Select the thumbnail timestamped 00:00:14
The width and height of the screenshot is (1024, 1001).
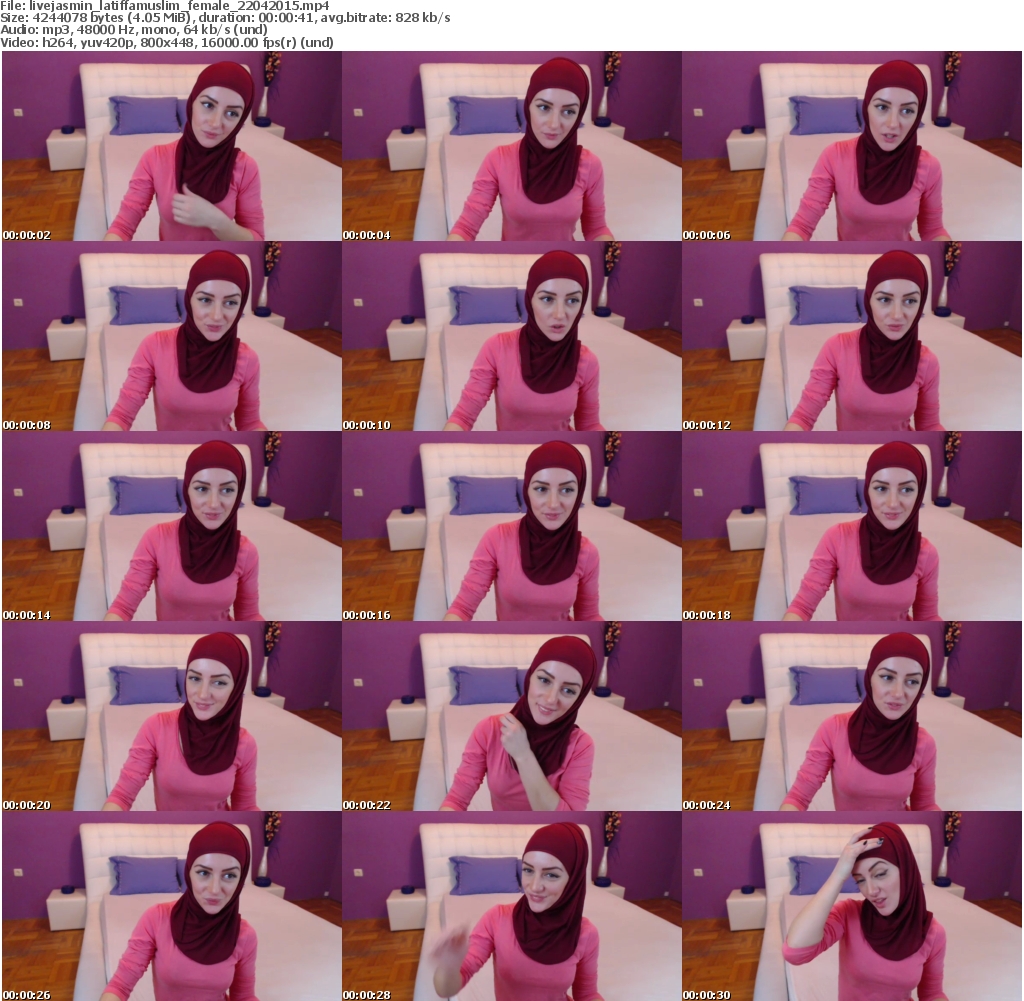tap(172, 526)
